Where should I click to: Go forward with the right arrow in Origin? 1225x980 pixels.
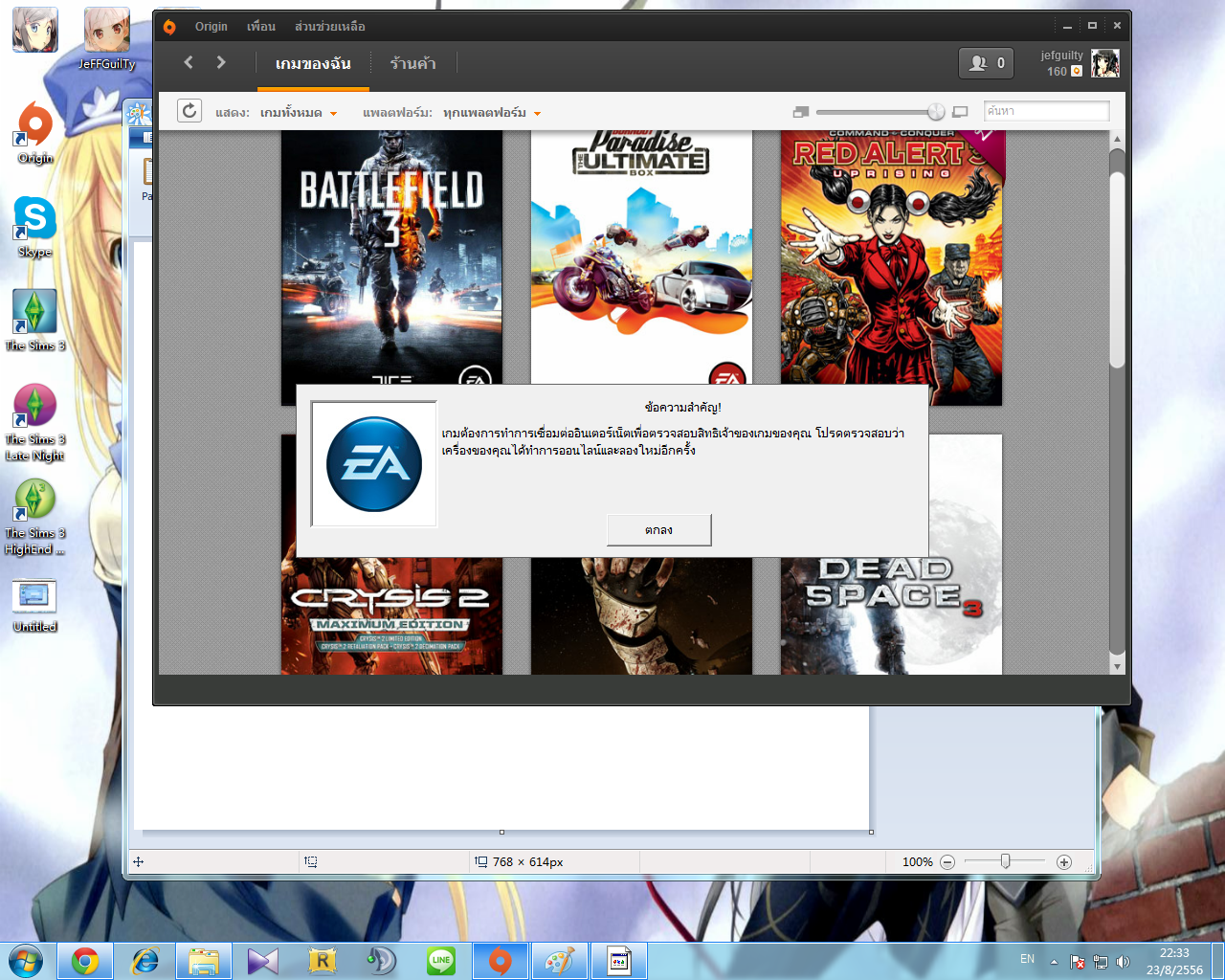pos(221,62)
